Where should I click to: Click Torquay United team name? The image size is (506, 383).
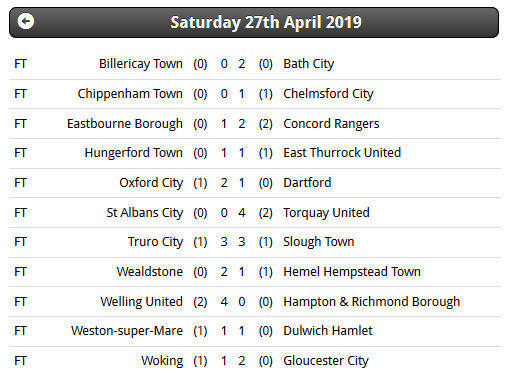(326, 213)
